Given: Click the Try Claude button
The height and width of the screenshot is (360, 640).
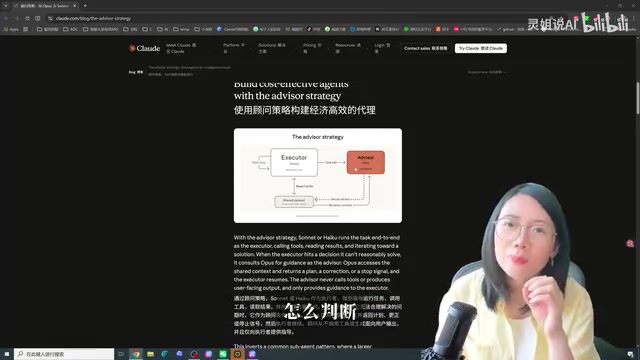Looking at the screenshot, I should point(481,48).
